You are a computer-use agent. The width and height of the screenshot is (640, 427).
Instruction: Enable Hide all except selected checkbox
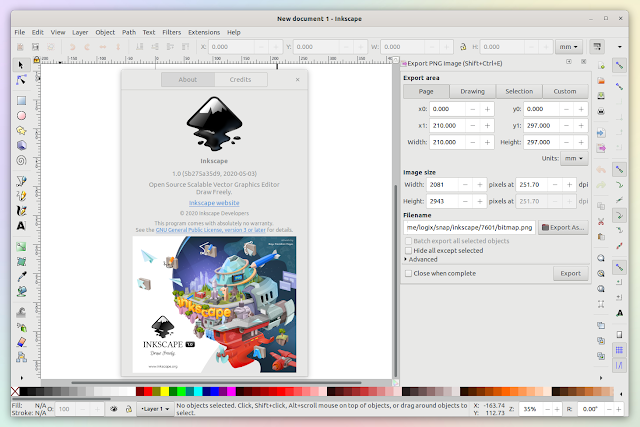[408, 250]
